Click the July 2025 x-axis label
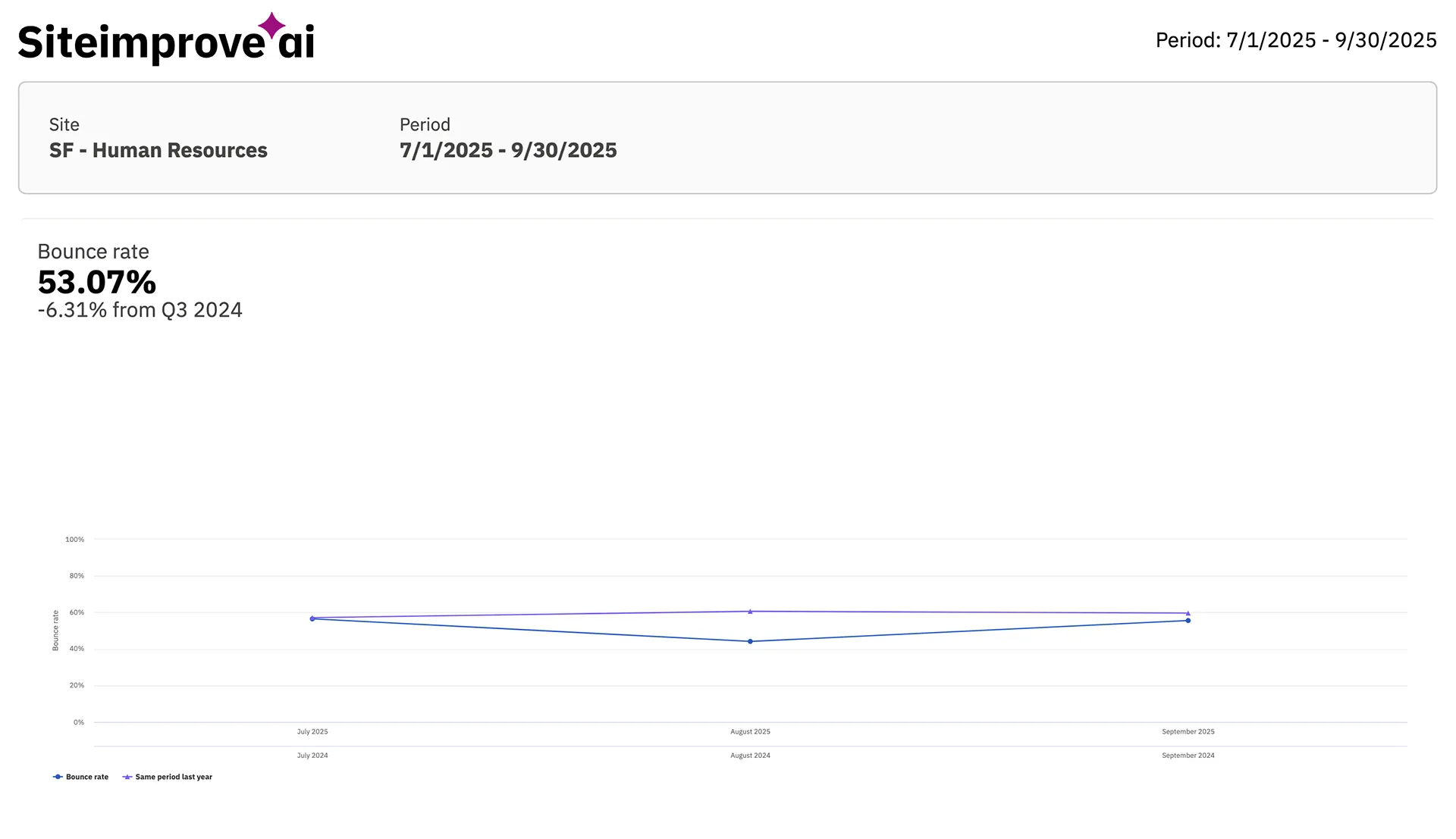1456x839 pixels. click(x=312, y=731)
